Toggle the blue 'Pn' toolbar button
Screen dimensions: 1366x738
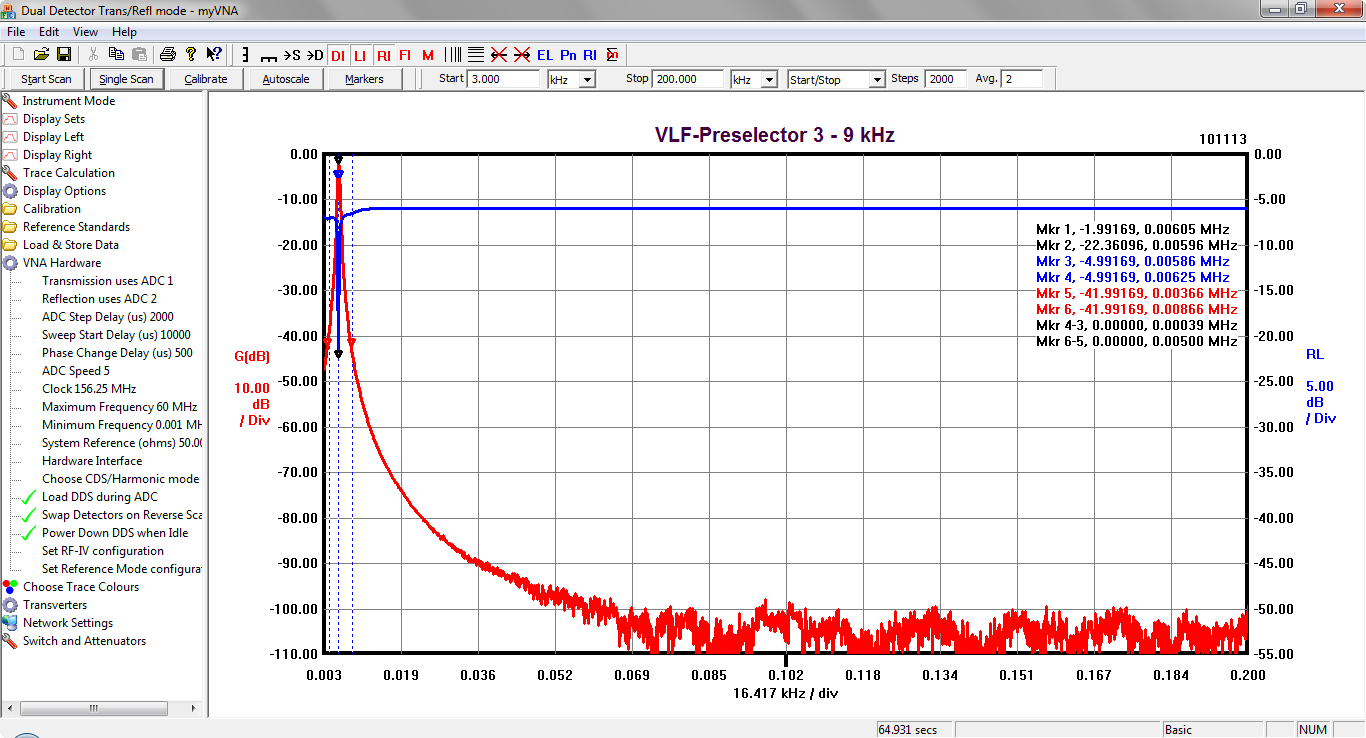tap(568, 55)
